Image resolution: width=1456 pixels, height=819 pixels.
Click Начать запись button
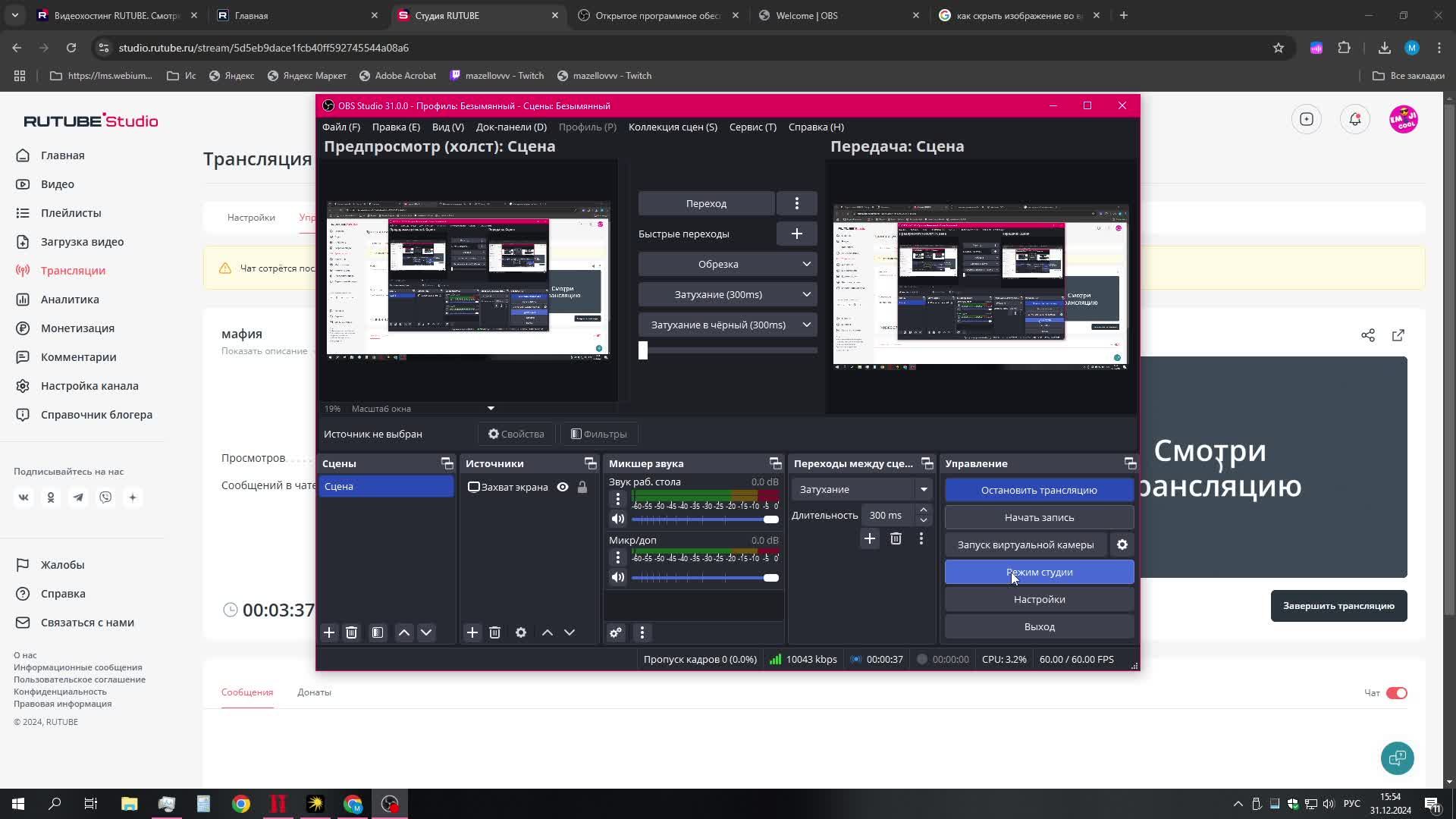[1040, 517]
